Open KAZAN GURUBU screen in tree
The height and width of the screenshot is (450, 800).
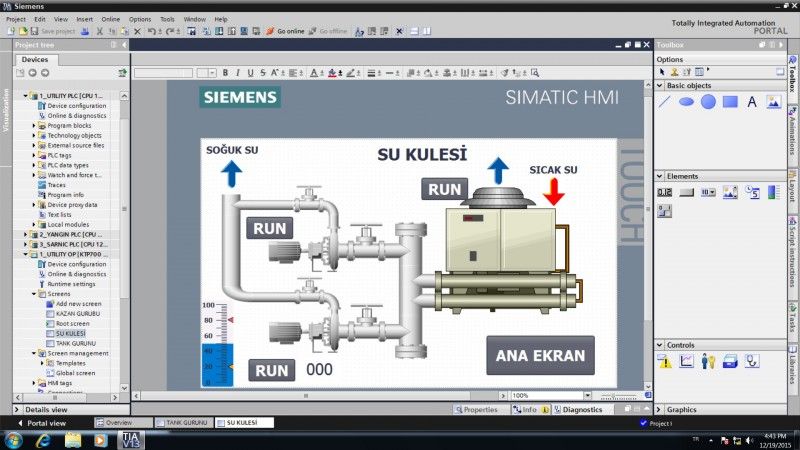78,314
